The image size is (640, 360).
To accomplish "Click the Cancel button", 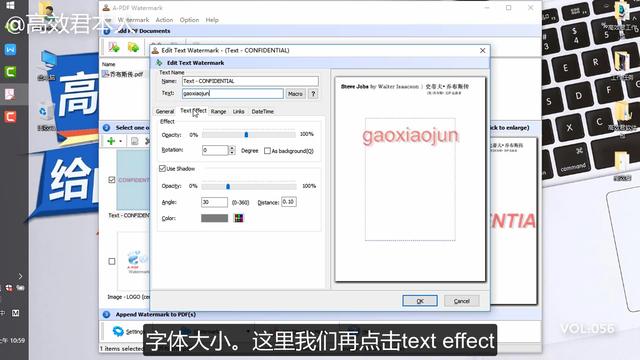I will coord(462,301).
